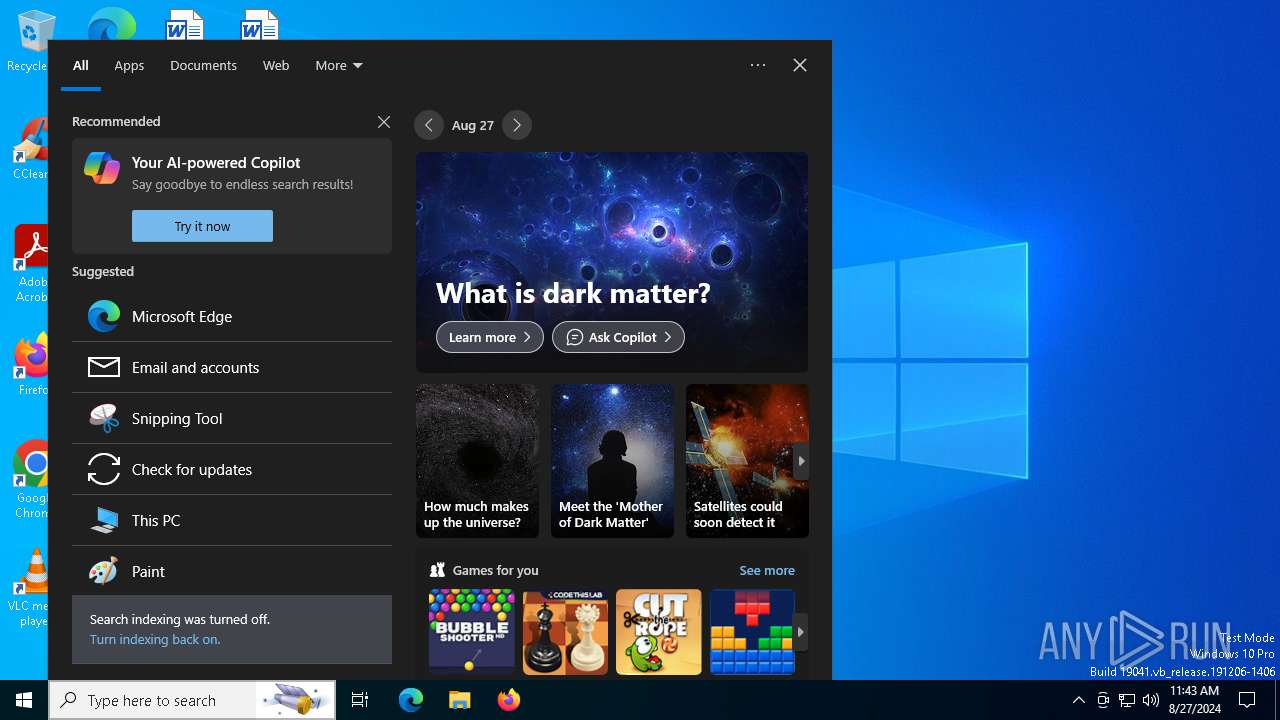
Task: Switch to the Apps tab
Action: [129, 65]
